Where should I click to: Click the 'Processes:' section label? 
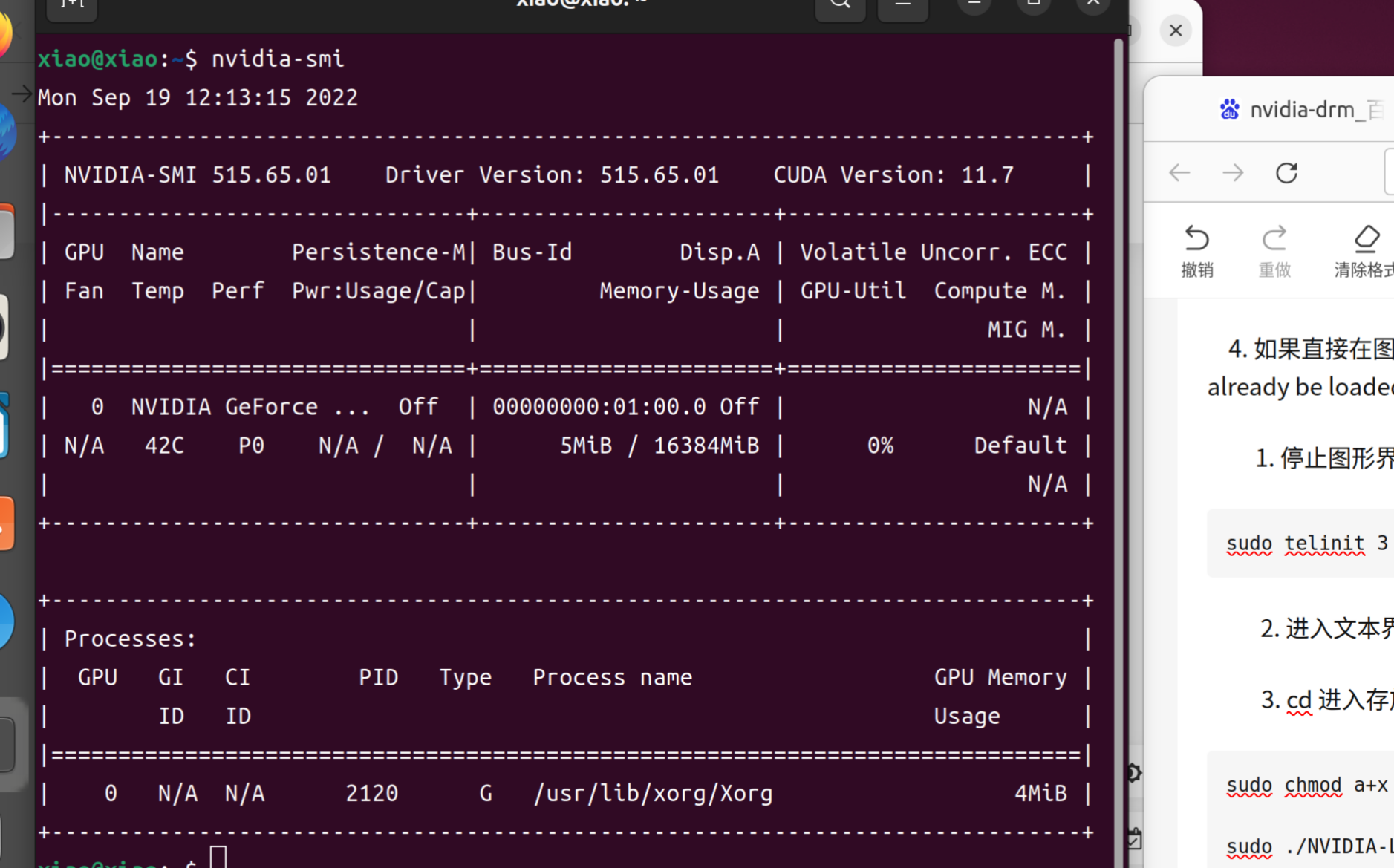coord(131,638)
